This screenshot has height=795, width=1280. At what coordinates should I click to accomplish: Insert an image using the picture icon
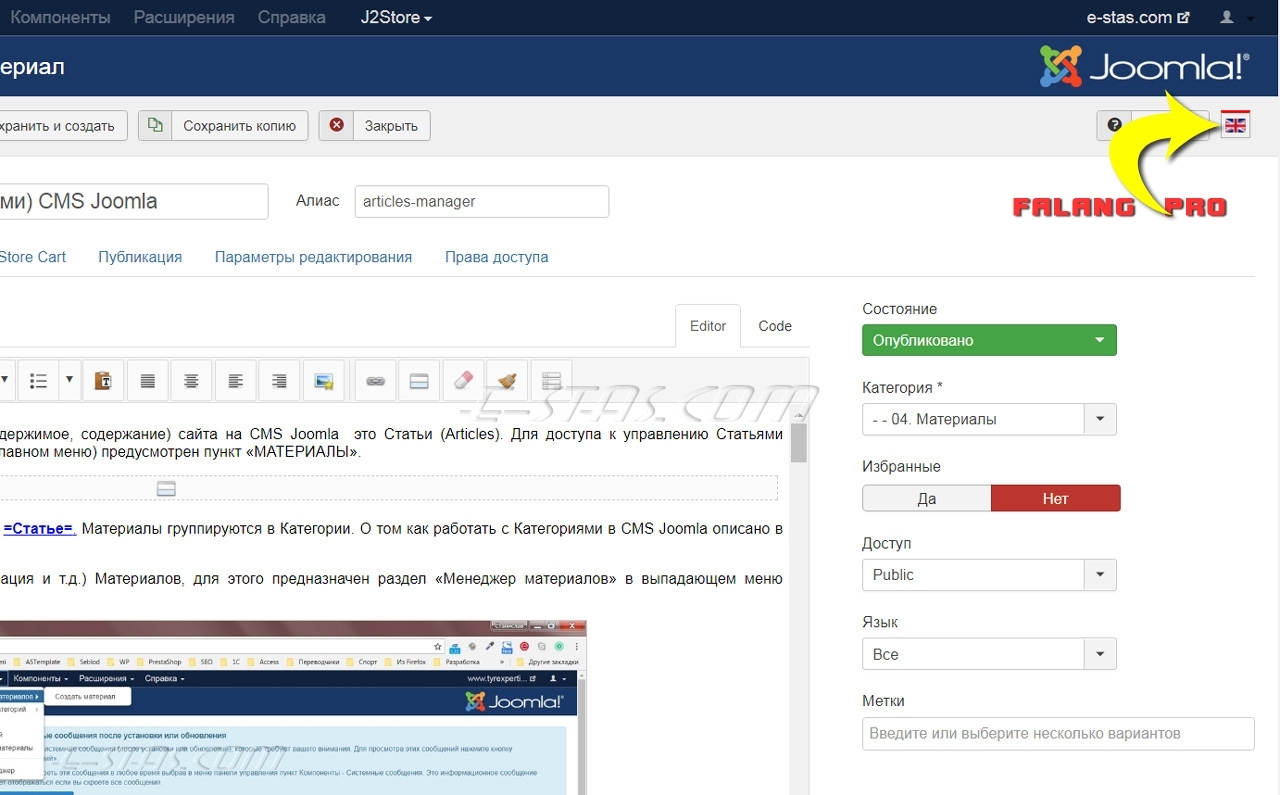(323, 381)
